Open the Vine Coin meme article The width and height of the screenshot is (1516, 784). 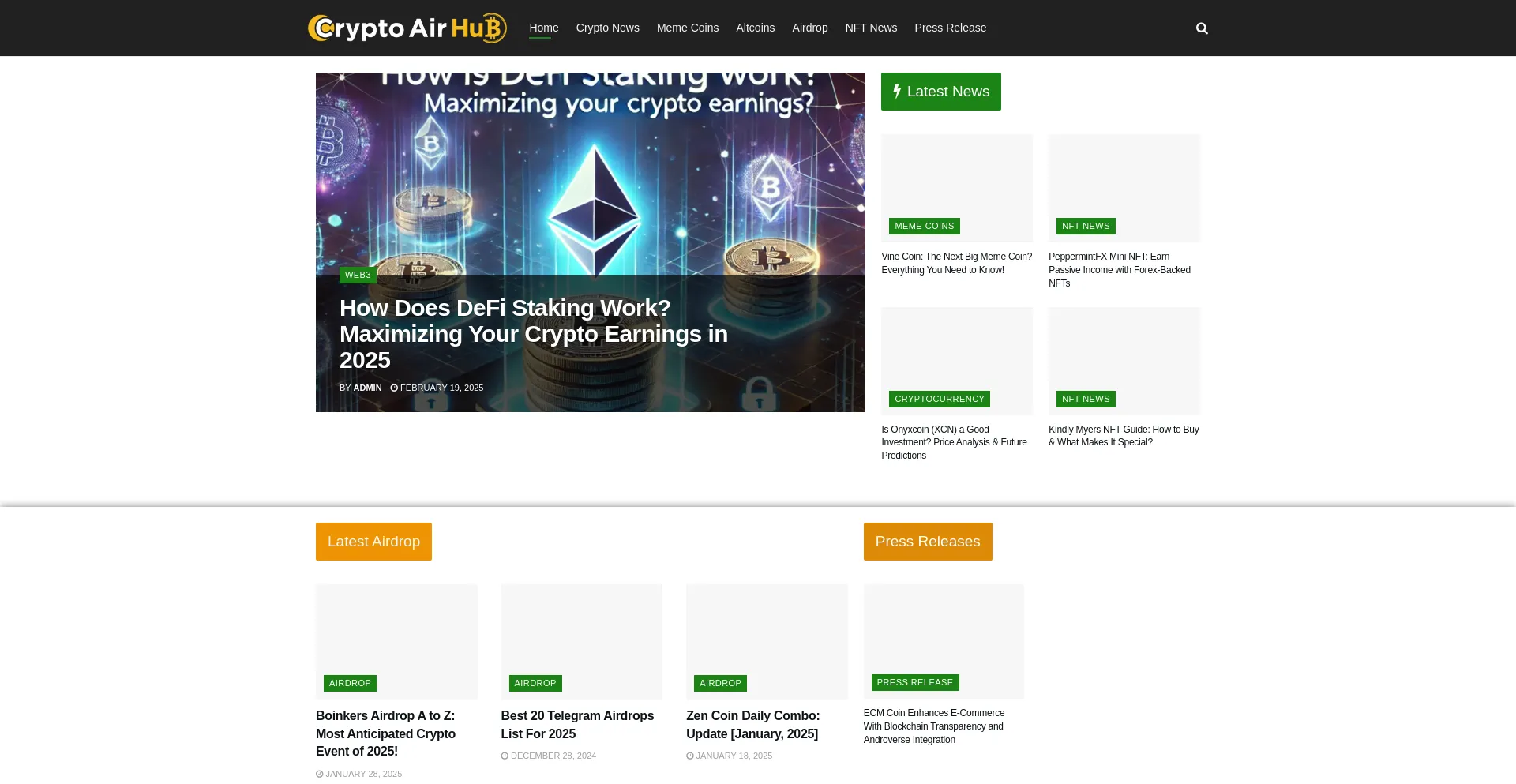tap(956, 263)
